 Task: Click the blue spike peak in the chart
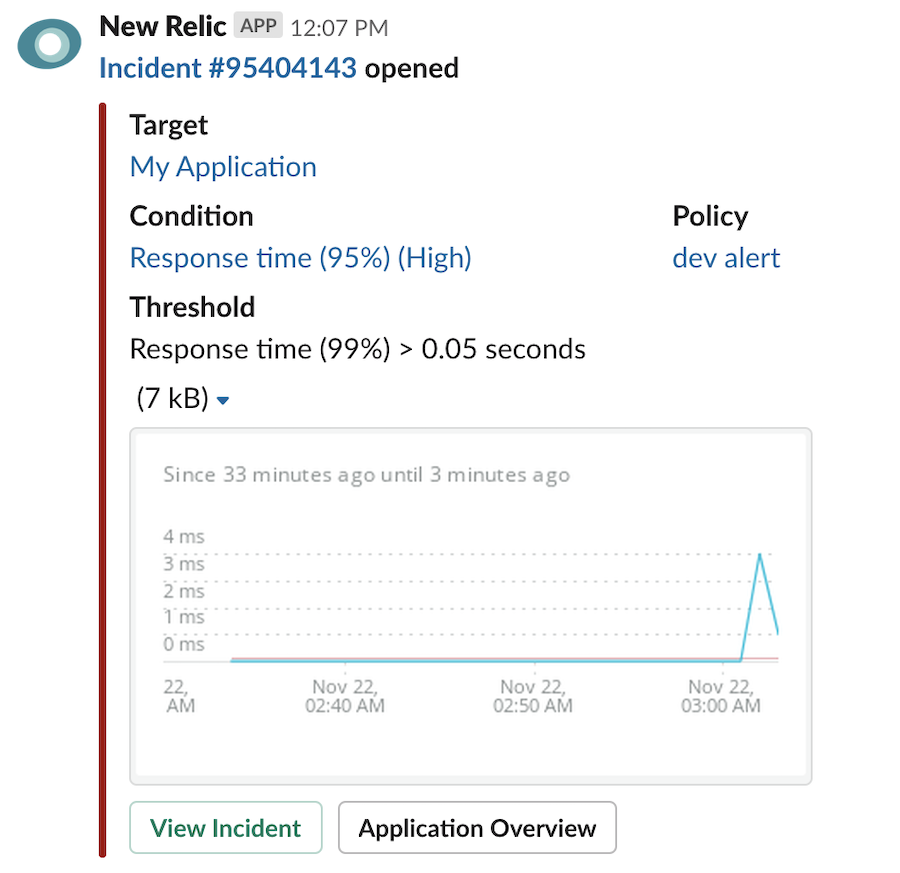click(x=761, y=554)
